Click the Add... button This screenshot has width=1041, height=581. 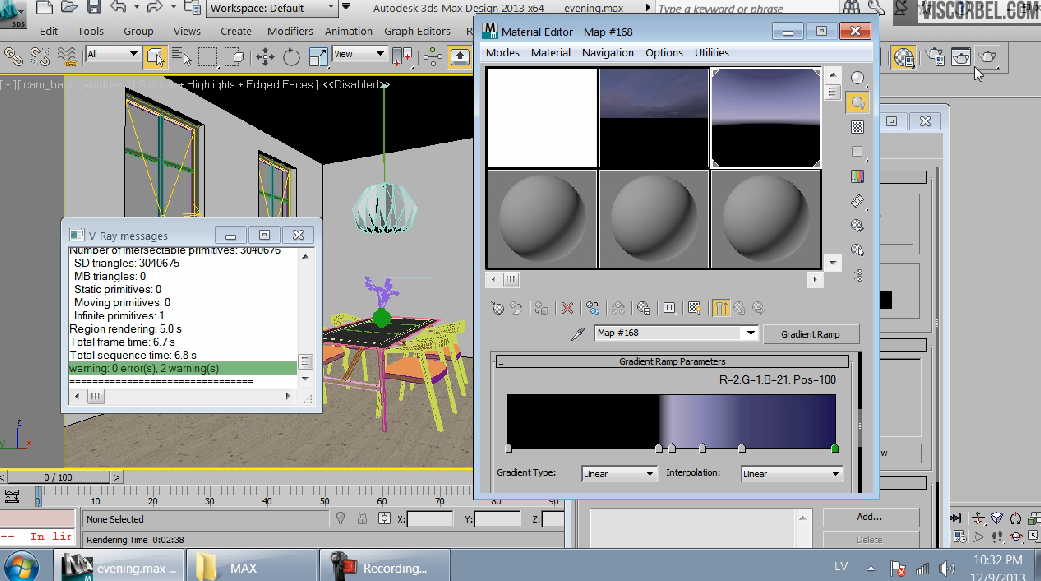[870, 517]
